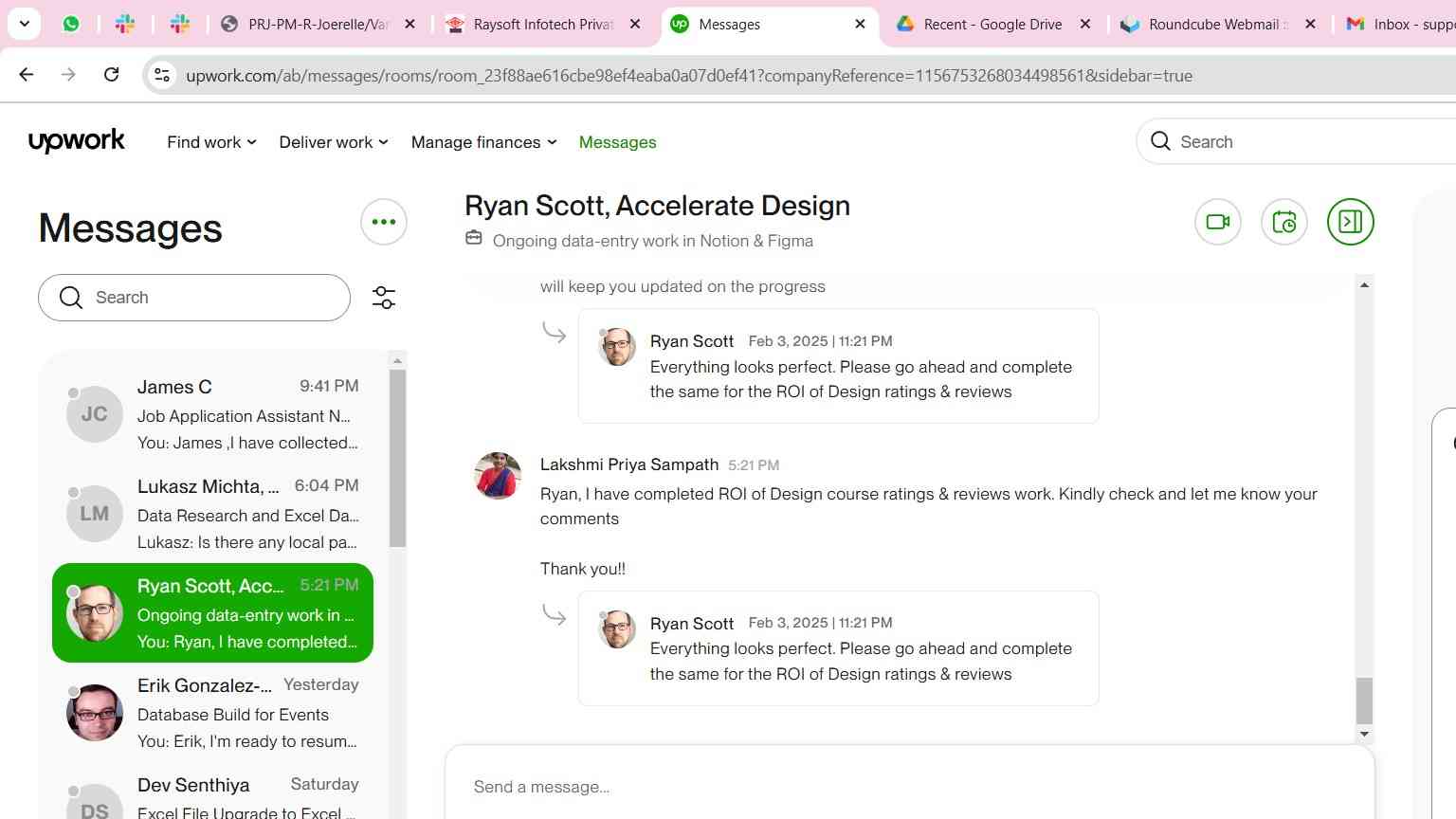Click the browser back arrow
The width and height of the screenshot is (1456, 819).
coord(27,75)
